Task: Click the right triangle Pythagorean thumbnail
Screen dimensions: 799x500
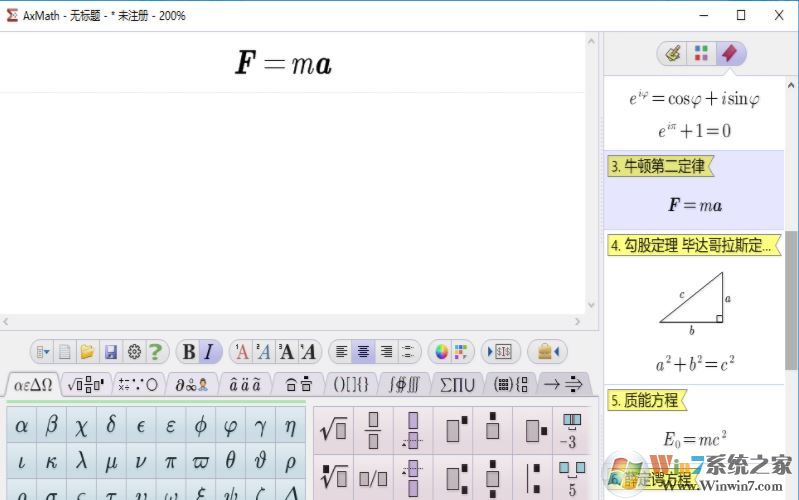Action: (x=695, y=303)
